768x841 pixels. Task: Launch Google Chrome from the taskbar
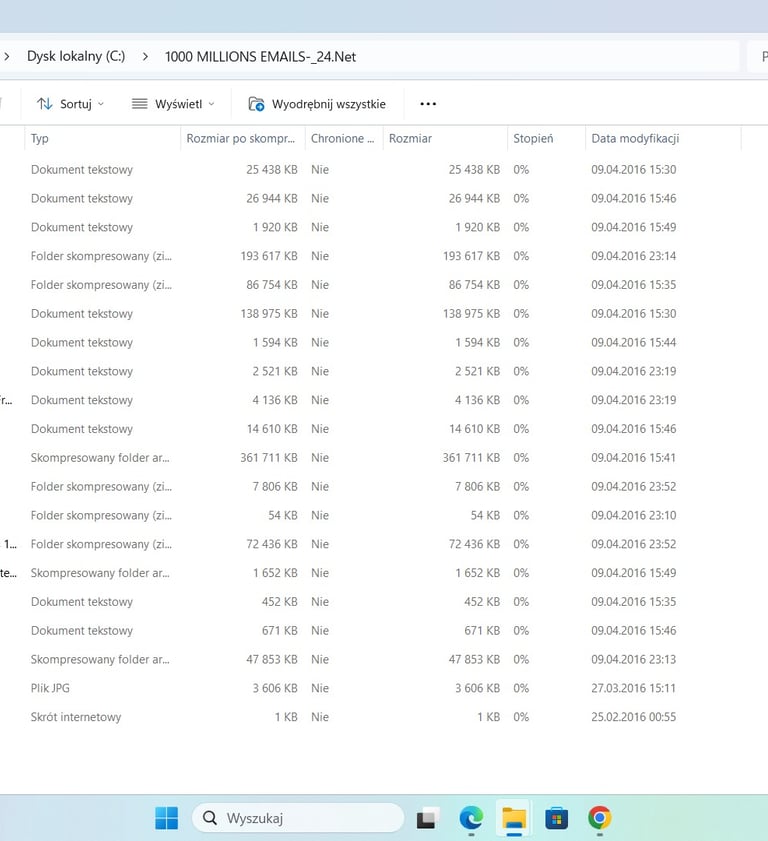point(600,818)
